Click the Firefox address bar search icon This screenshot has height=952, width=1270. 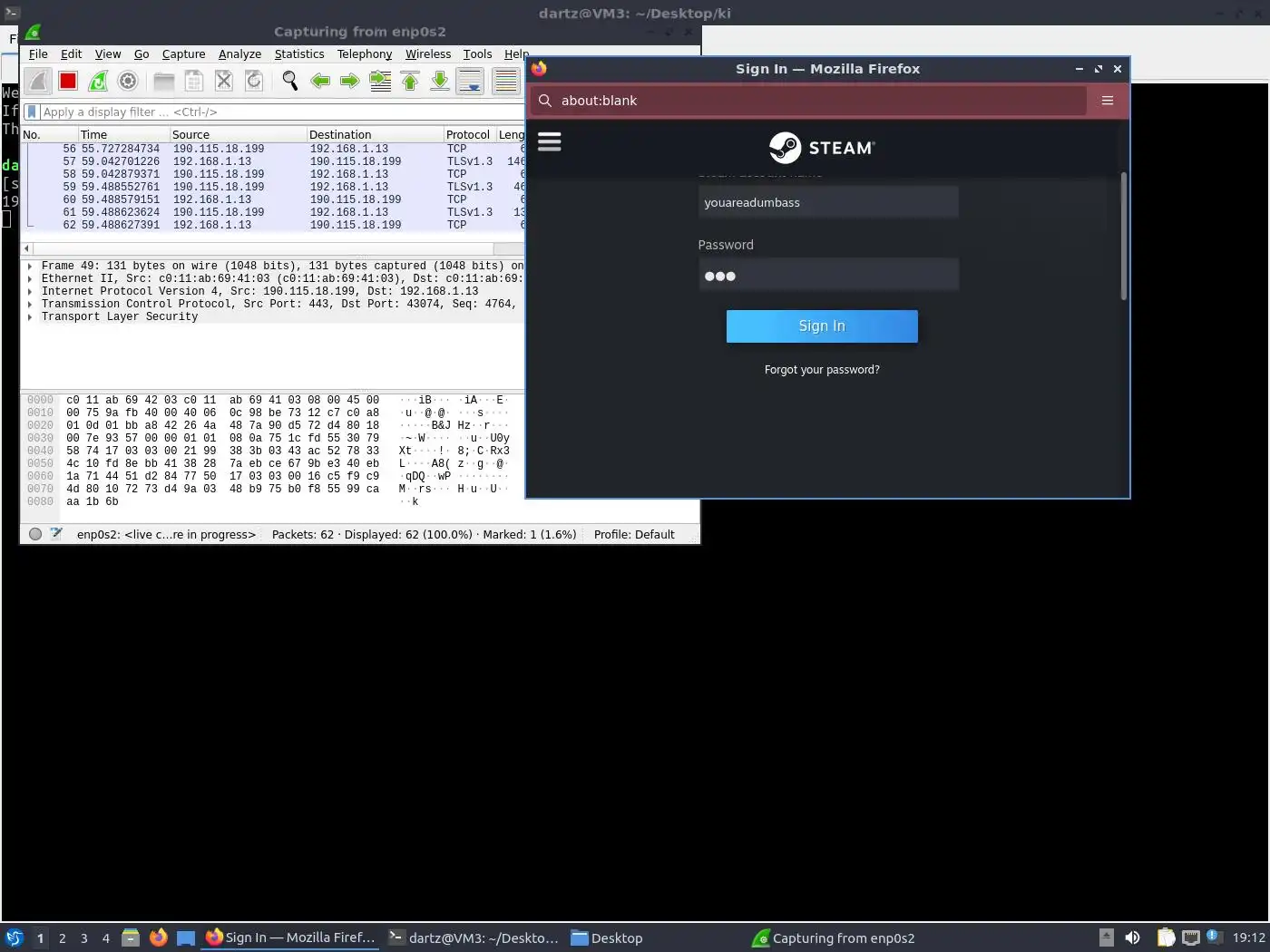(545, 101)
